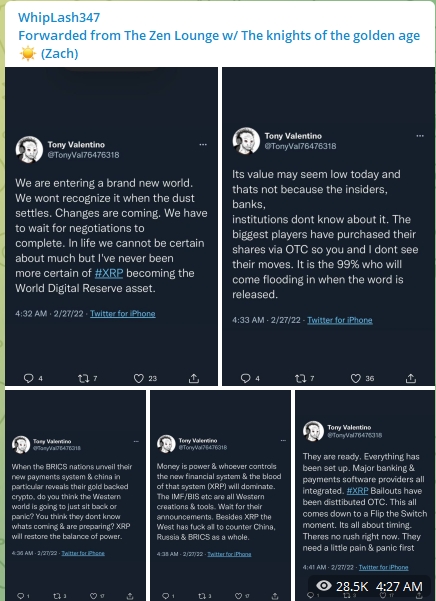
Task: Click the retweet icon on the 4:33 AM tweet
Action: [300, 378]
